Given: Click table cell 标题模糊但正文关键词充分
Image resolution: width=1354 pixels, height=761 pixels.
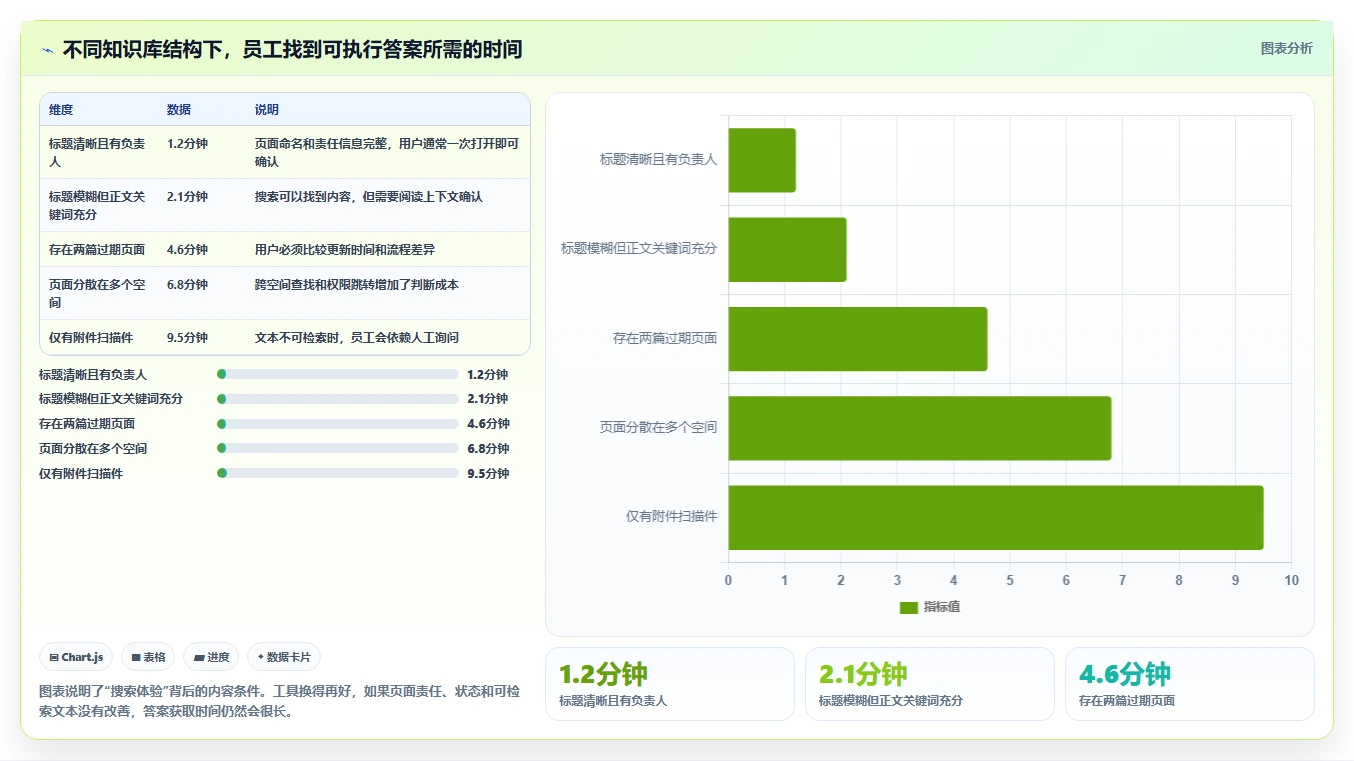Looking at the screenshot, I should (97, 205).
